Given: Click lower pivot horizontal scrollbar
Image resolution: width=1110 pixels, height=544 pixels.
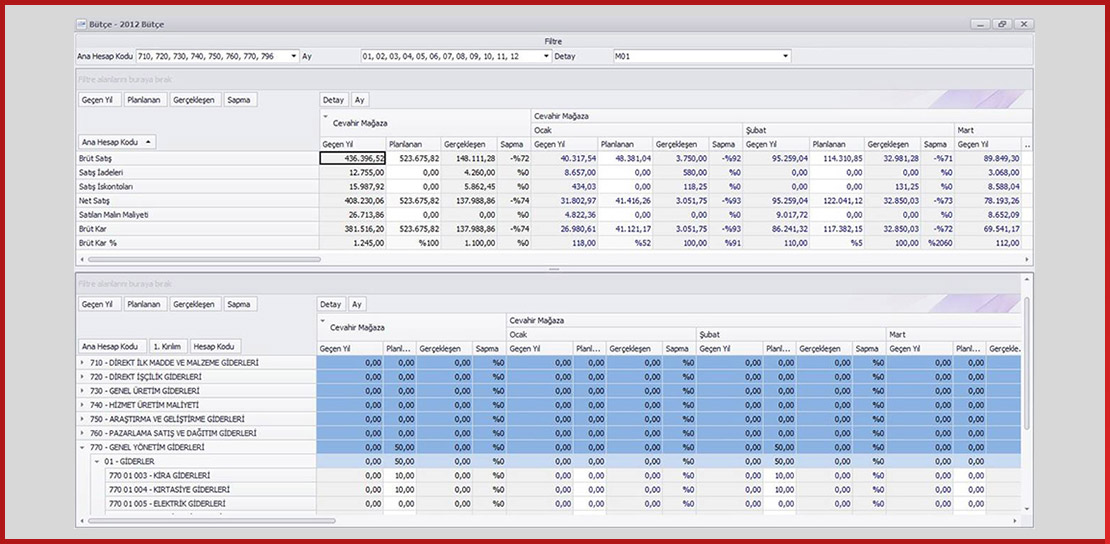Looking at the screenshot, I should click(x=211, y=521).
